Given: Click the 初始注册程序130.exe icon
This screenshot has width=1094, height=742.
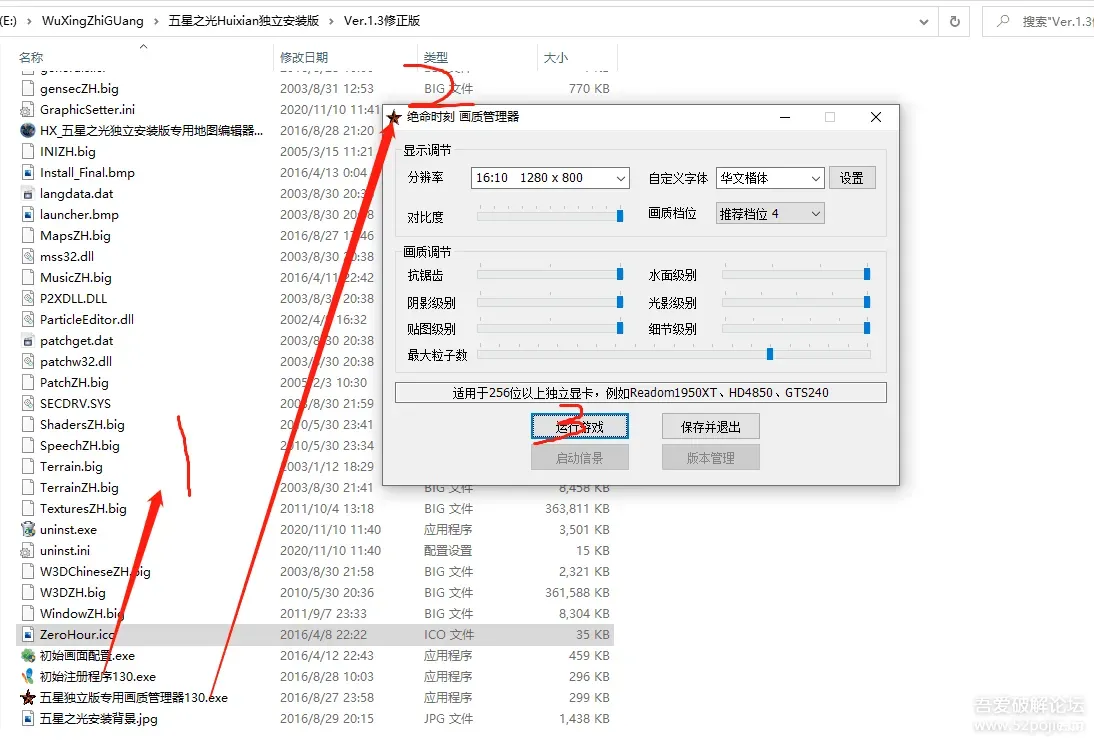Looking at the screenshot, I should coord(28,676).
